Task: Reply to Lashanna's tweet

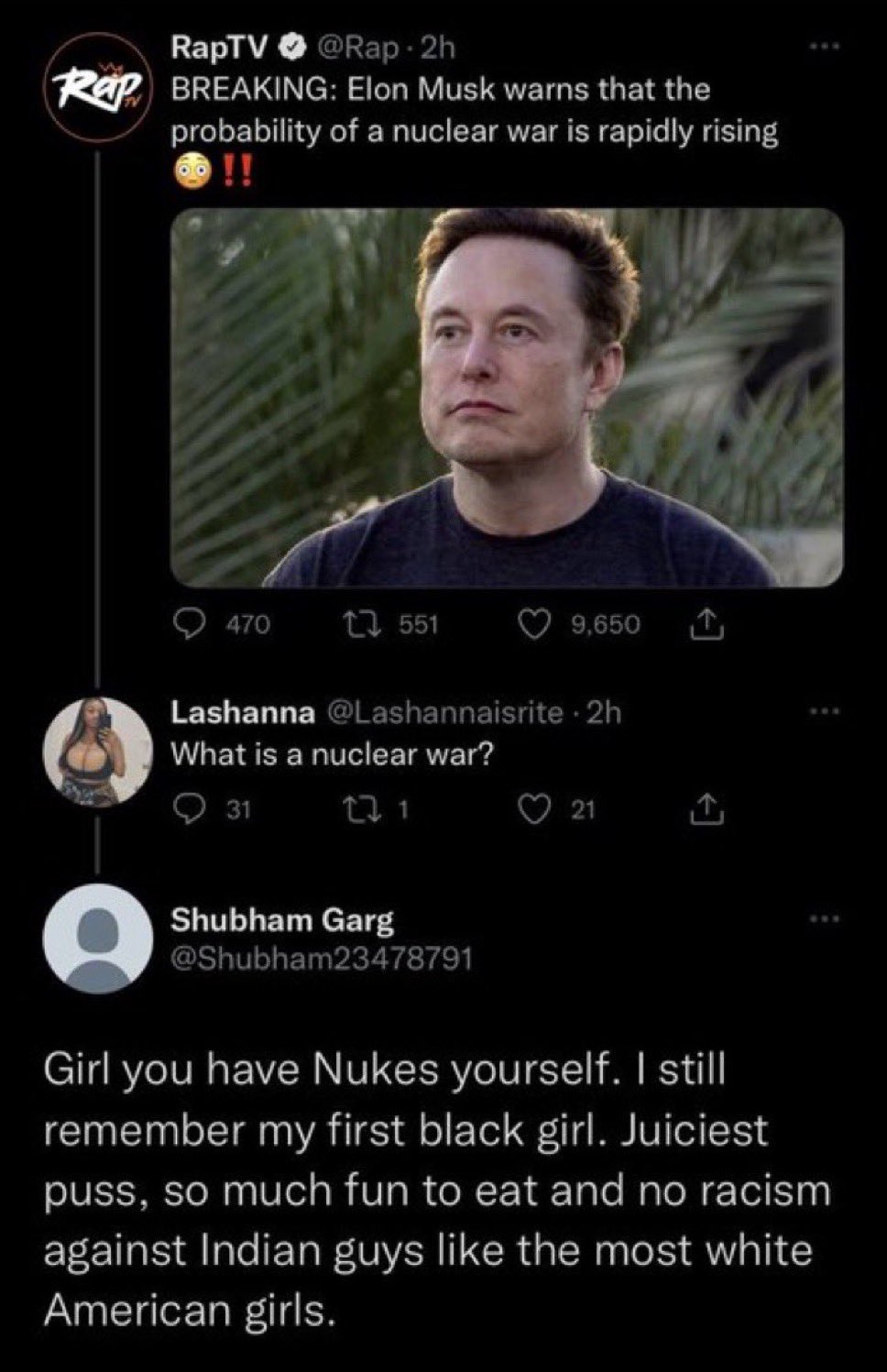Action: pos(213,809)
